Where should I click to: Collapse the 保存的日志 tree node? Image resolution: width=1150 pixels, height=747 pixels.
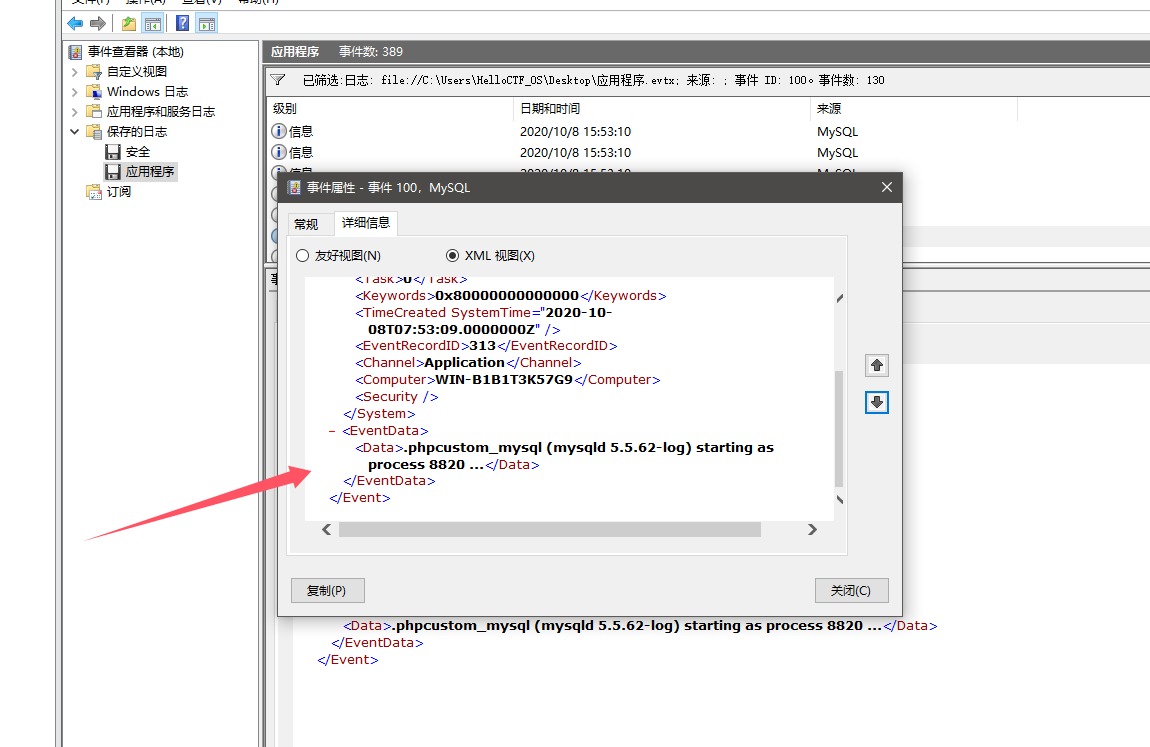pyautogui.click(x=75, y=132)
